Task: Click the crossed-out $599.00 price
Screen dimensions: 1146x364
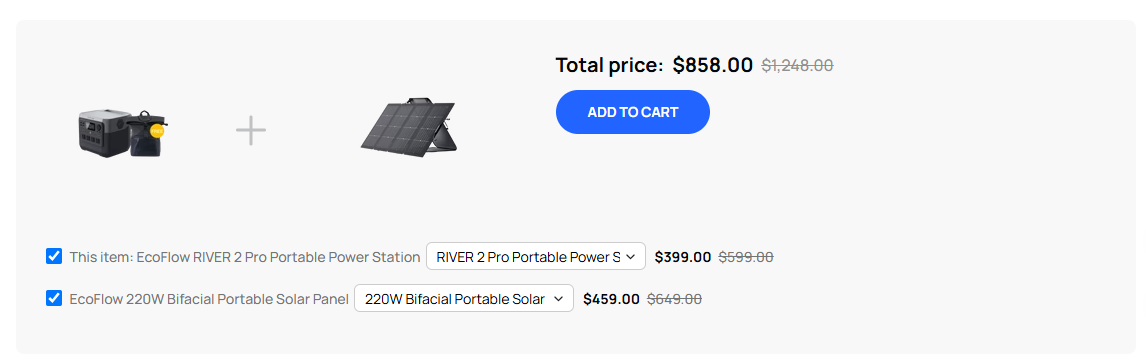Action: pyautogui.click(x=746, y=257)
